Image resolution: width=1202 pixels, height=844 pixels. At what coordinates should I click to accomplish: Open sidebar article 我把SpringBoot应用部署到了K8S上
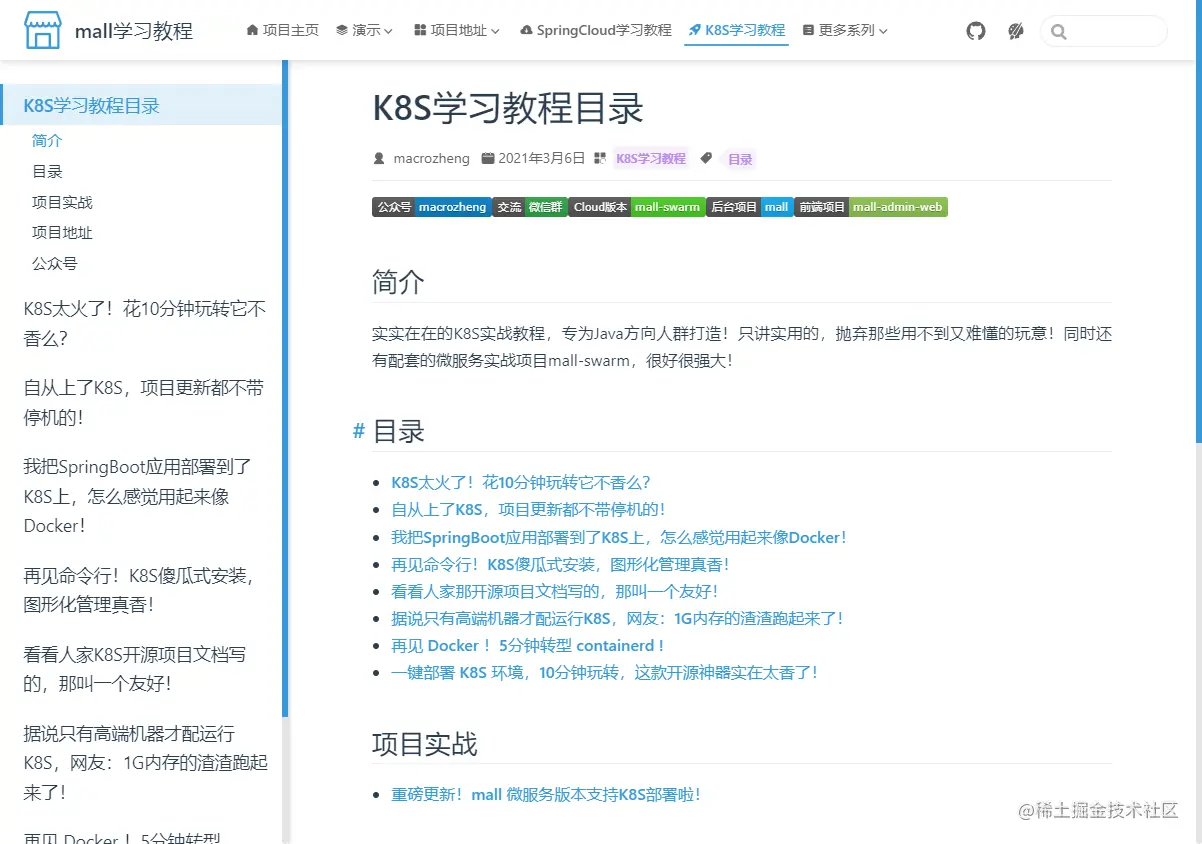tap(138, 496)
